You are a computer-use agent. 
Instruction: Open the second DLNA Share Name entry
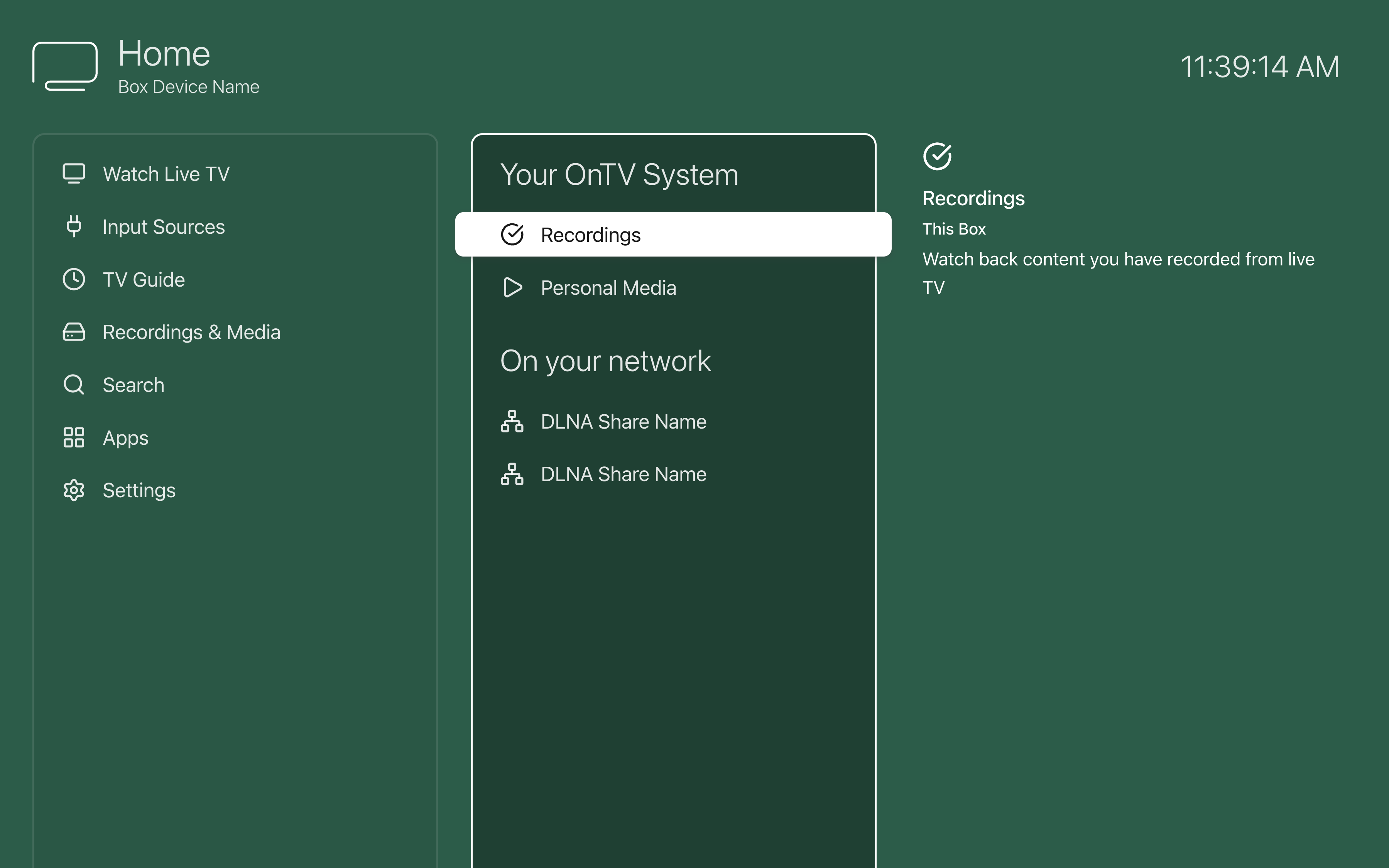tap(624, 474)
